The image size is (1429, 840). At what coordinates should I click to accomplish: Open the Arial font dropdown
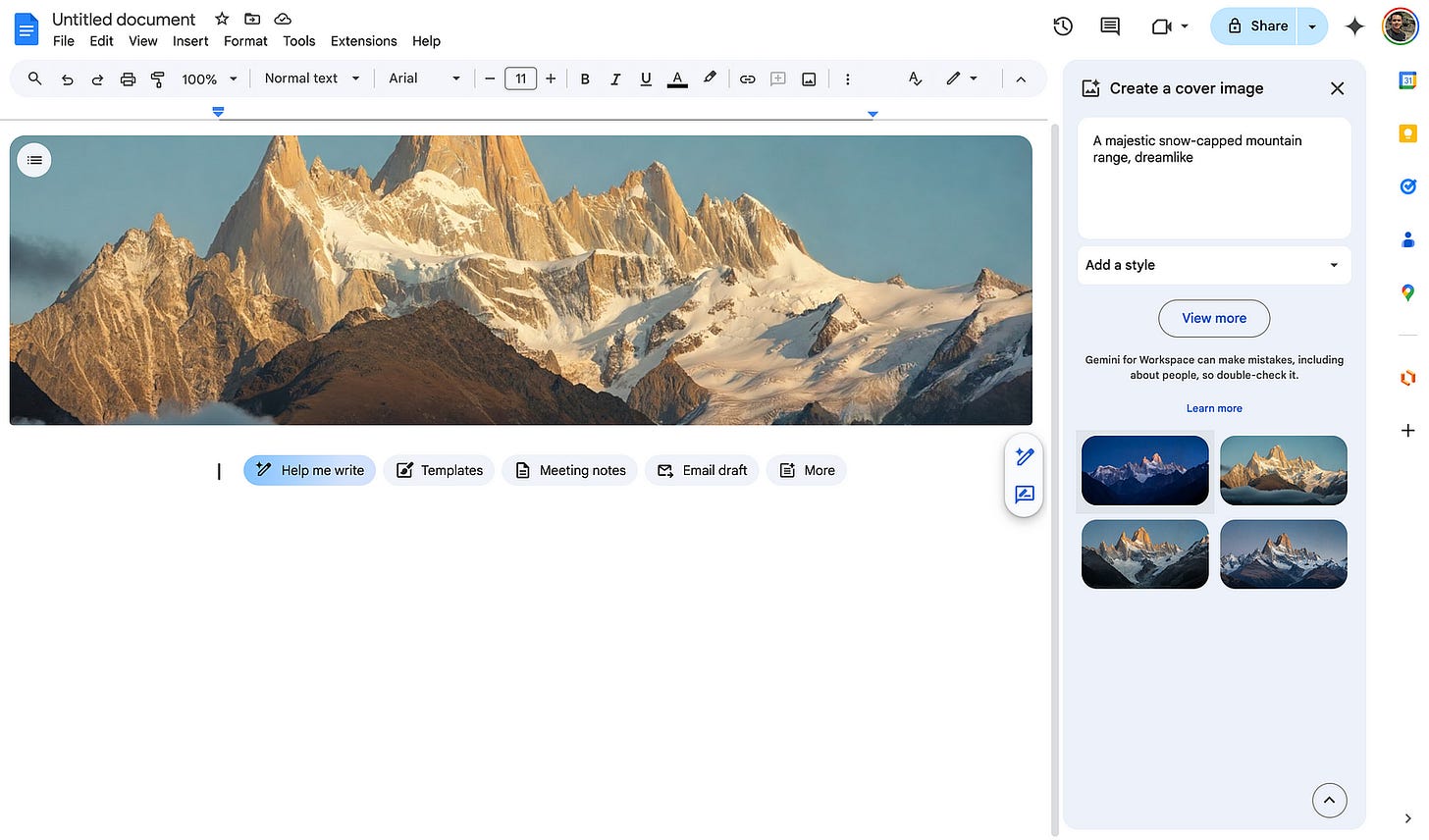click(424, 79)
